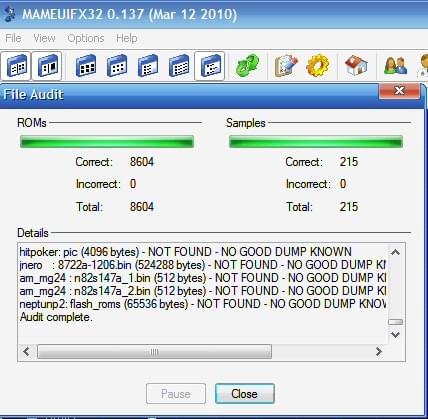The height and width of the screenshot is (419, 428).
Task: Open the View menu
Action: pyautogui.click(x=44, y=38)
